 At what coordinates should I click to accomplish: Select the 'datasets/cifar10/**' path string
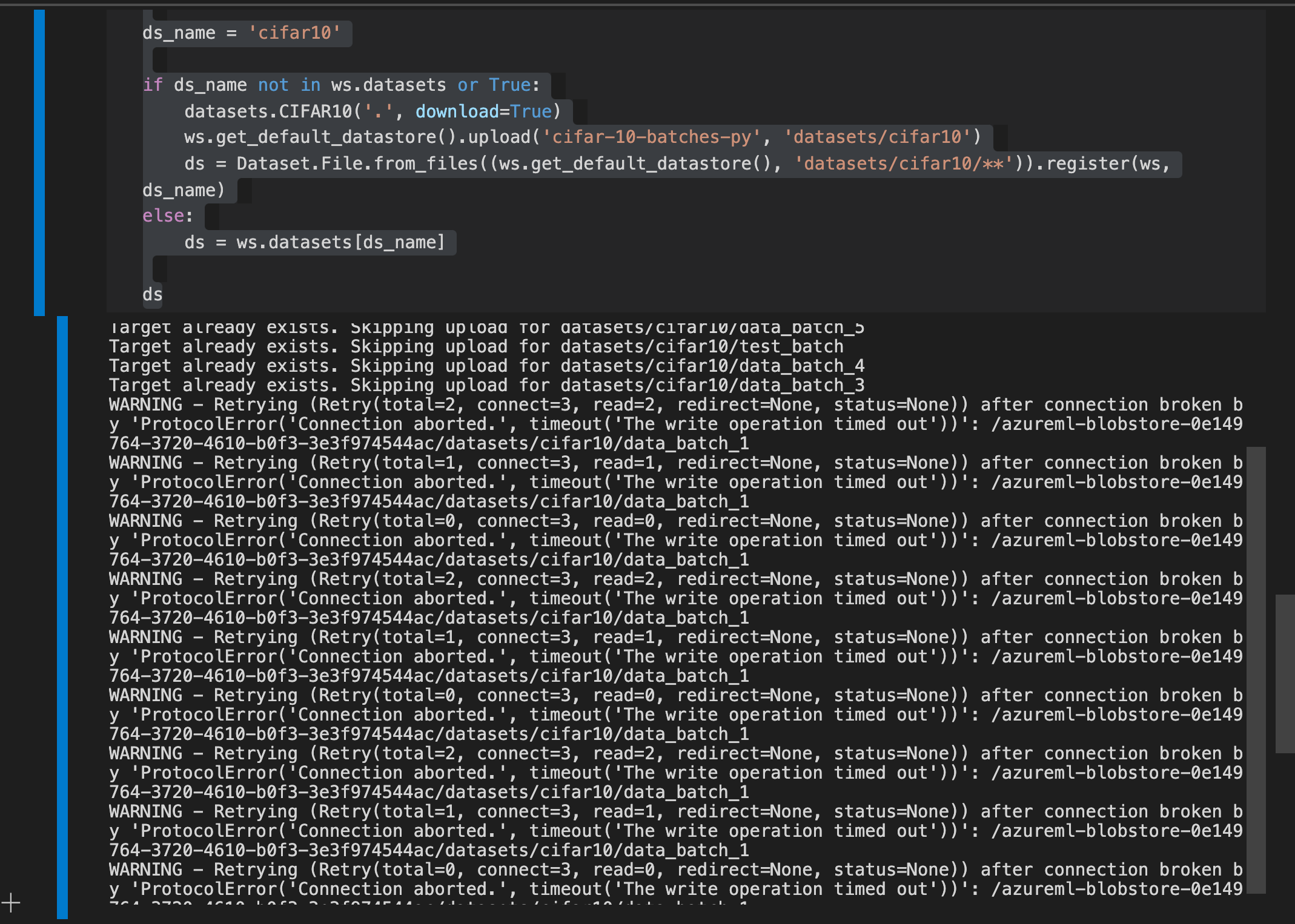tap(904, 162)
